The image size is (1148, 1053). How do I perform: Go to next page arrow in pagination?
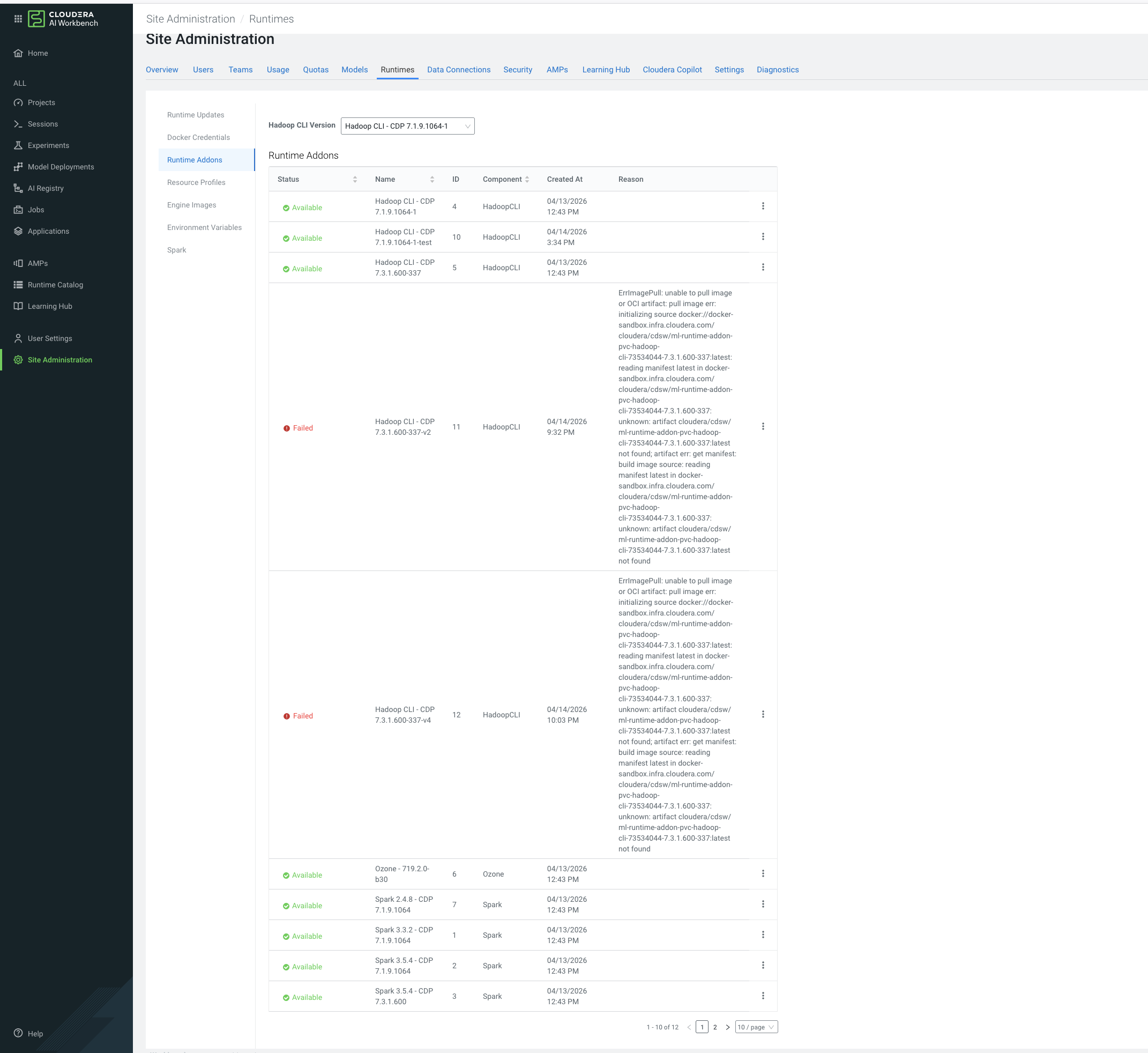click(x=727, y=1027)
